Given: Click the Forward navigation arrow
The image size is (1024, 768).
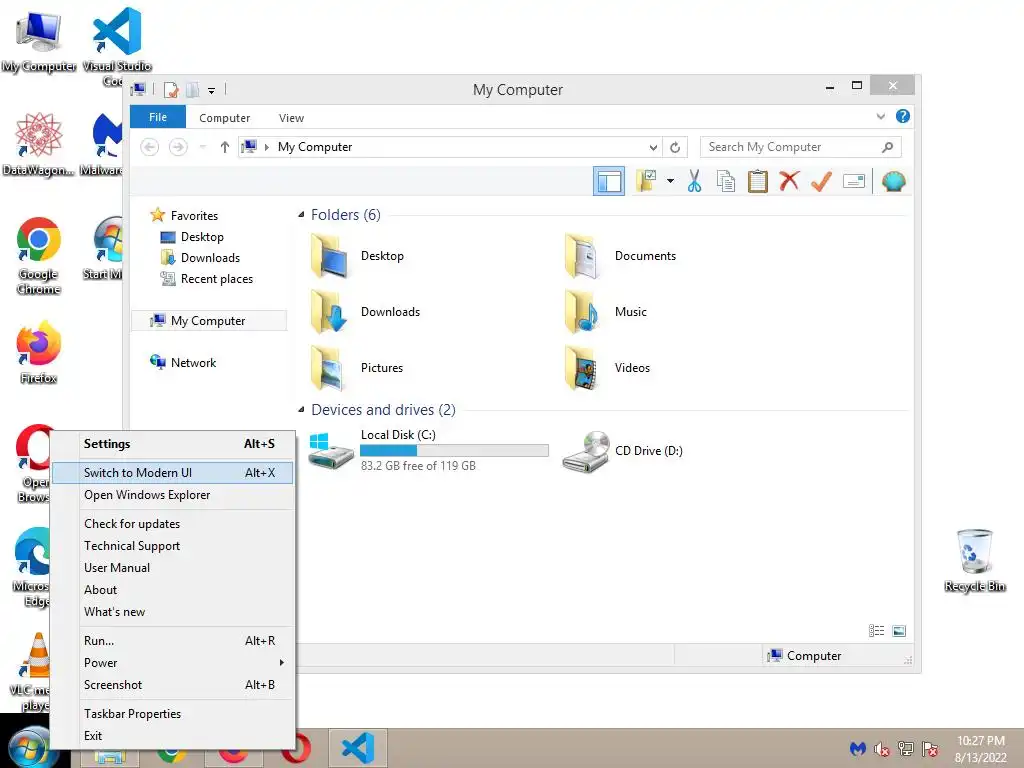Looking at the screenshot, I should click(x=178, y=147).
